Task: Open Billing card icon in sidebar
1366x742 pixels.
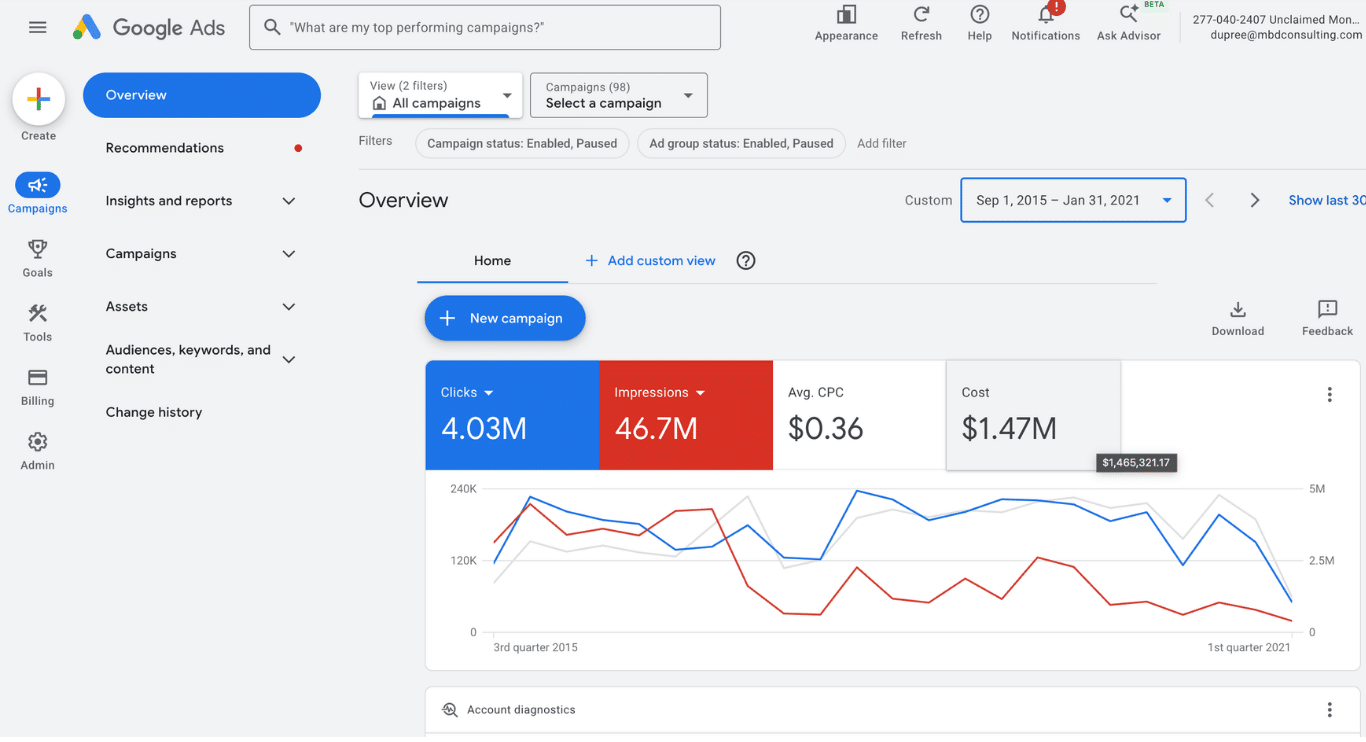Action: 38,377
